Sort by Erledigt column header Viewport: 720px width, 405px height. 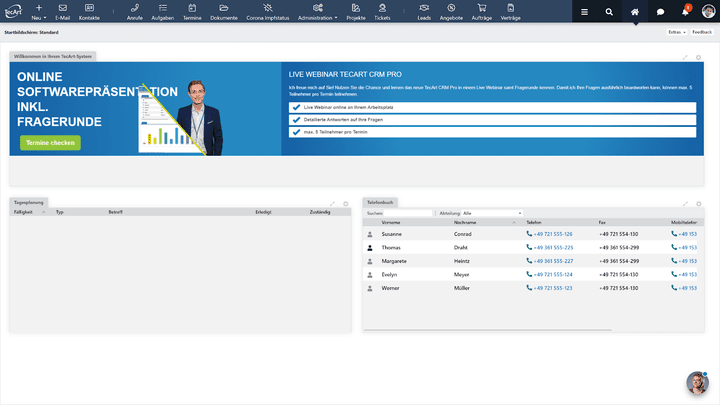click(263, 212)
